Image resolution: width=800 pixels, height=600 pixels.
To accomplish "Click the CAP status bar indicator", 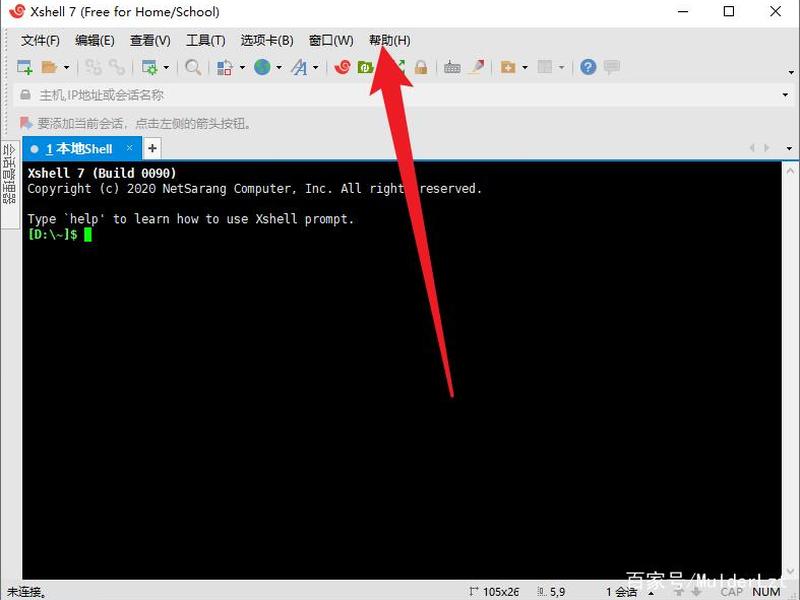I will point(732,592).
